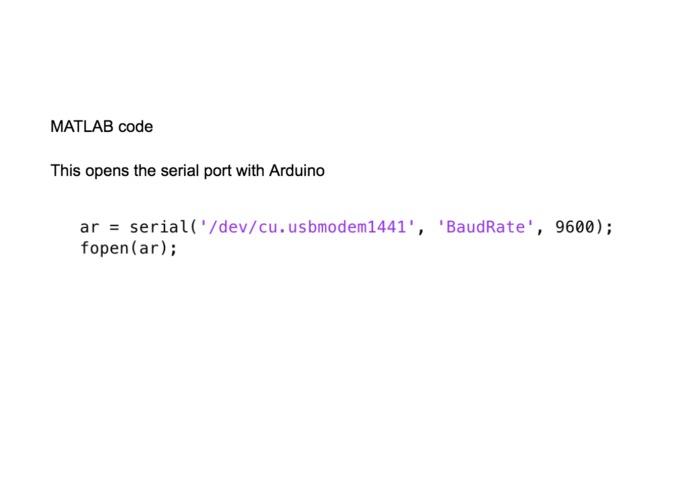The height and width of the screenshot is (494, 695).
Task: Click the 'fopen' function name
Action: click(104, 248)
